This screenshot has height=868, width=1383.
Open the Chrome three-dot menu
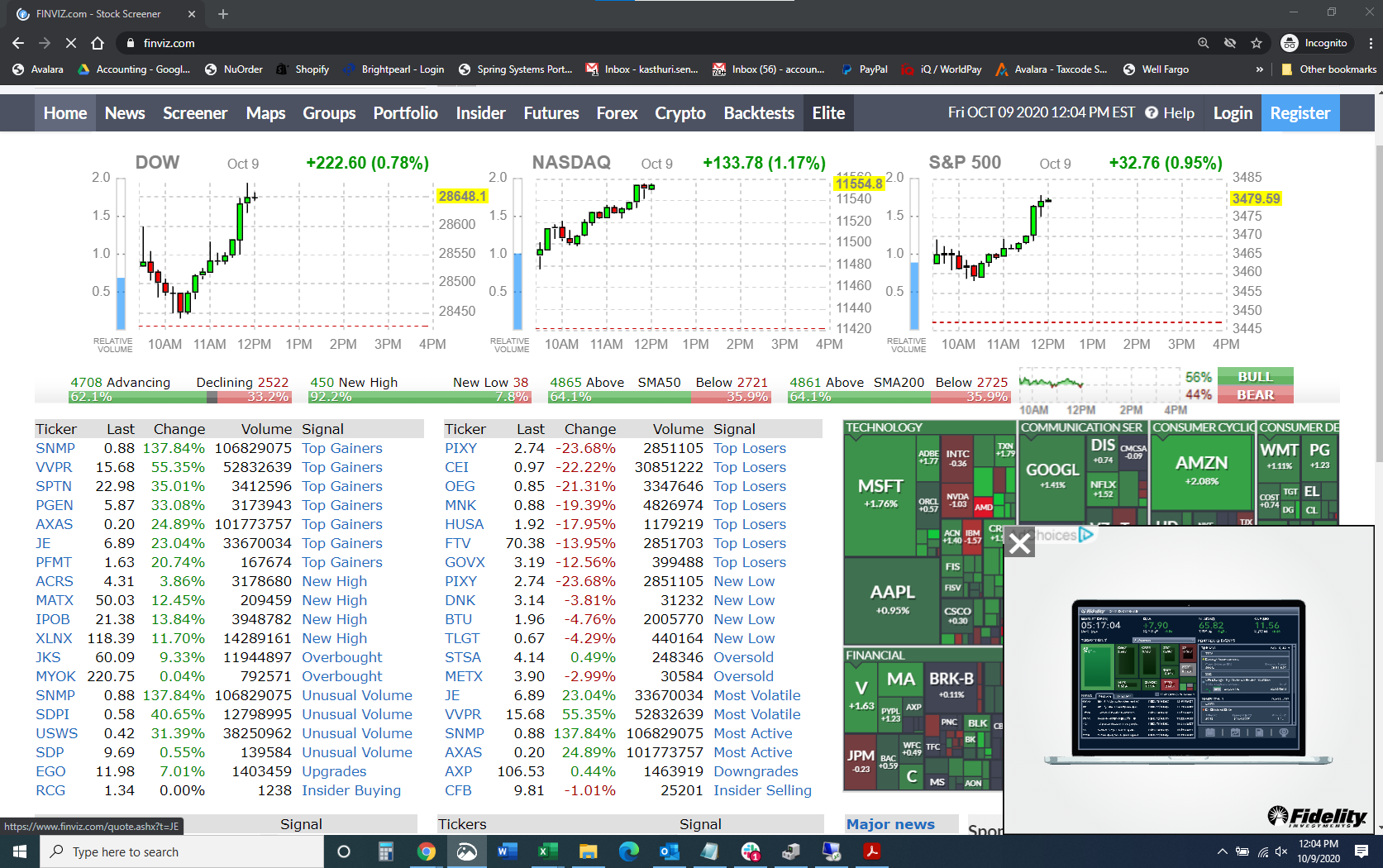[x=1371, y=43]
